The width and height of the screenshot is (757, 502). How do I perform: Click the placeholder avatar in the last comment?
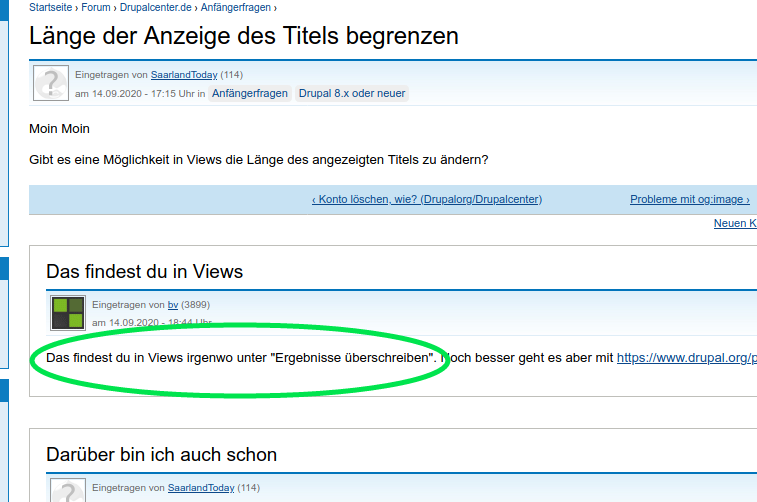(67, 490)
